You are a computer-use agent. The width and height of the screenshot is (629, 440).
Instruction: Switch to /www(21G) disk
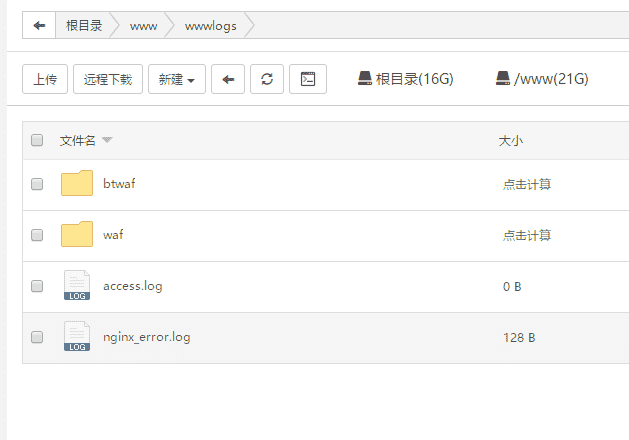click(541, 79)
